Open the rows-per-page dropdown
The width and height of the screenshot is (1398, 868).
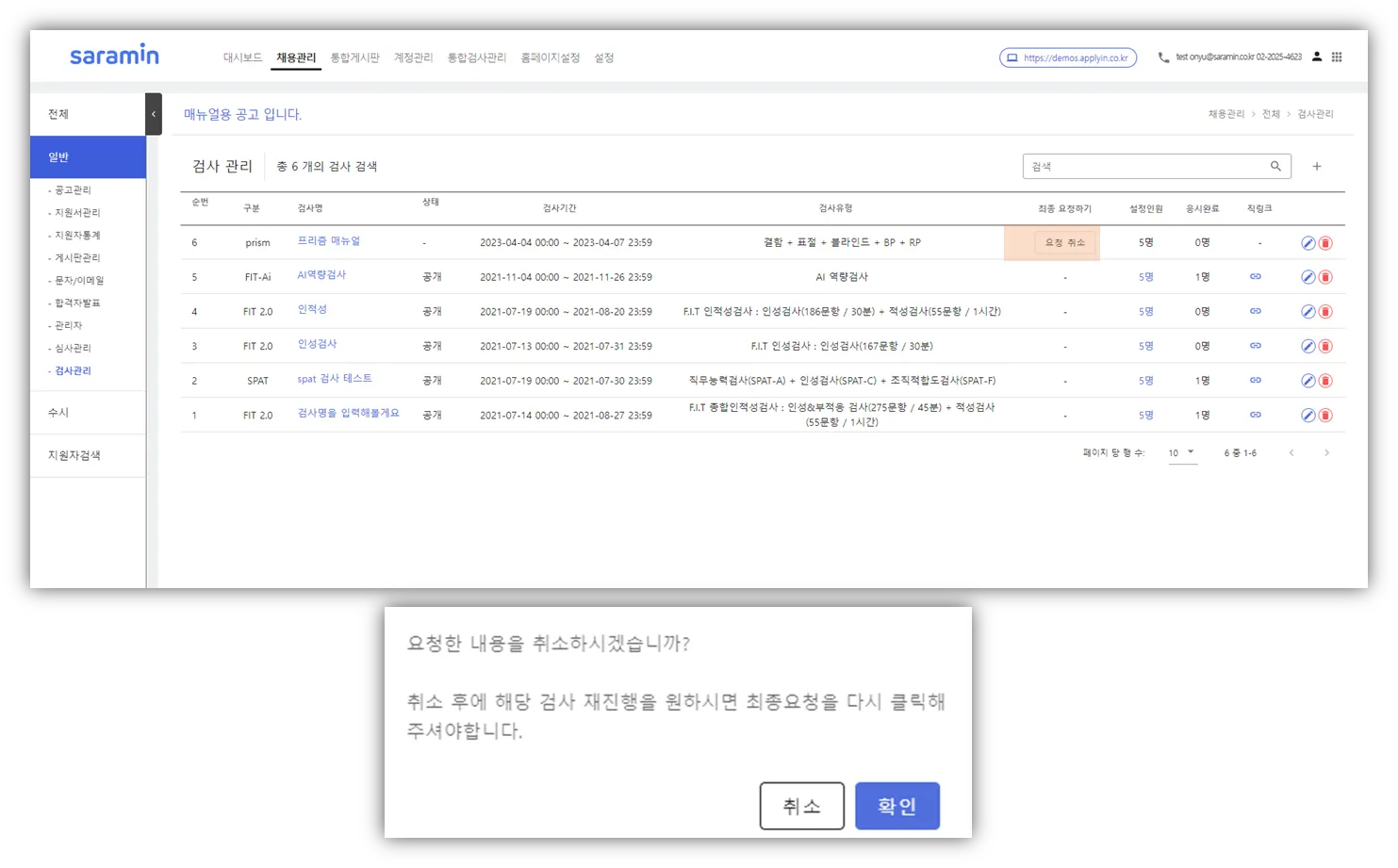coord(1181,453)
